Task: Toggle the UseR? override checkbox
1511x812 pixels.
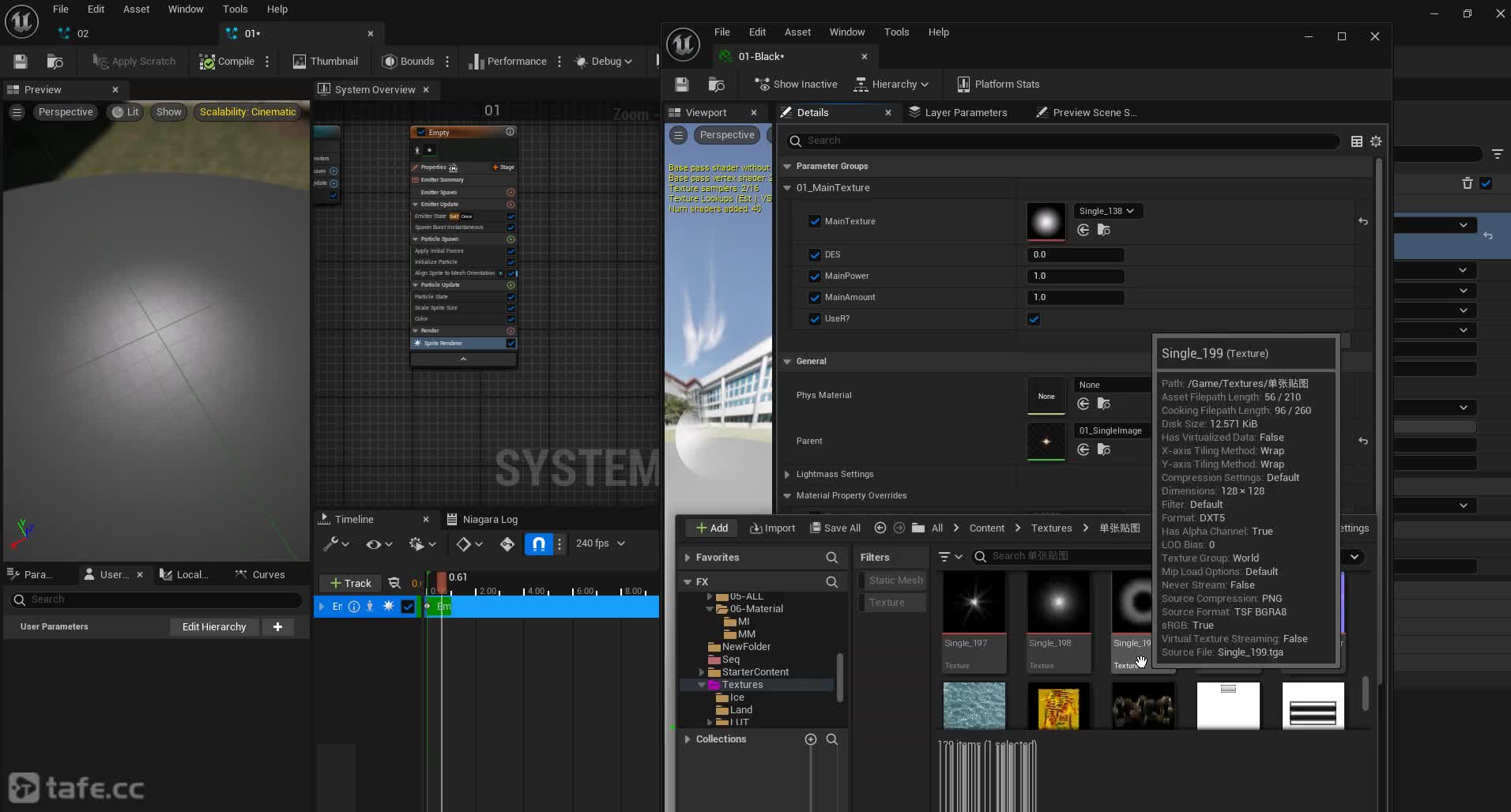Action: tap(815, 318)
